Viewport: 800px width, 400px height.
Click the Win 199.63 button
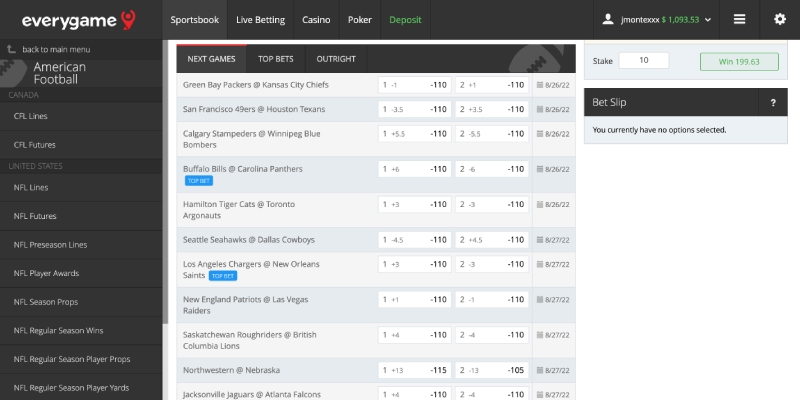[x=739, y=62]
